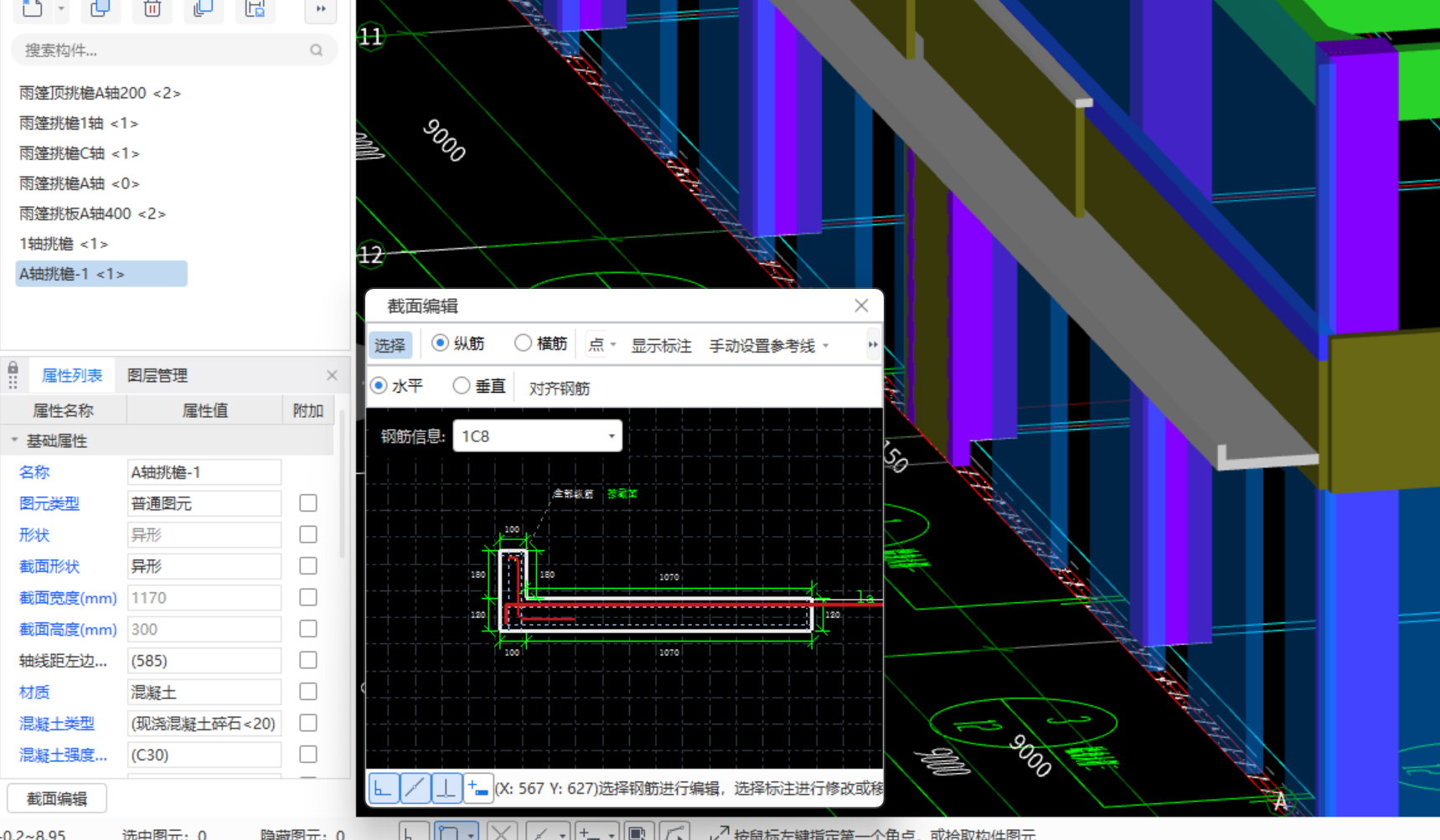This screenshot has width=1440, height=840.
Task: Click the property panel lock icon
Action: click(x=13, y=369)
